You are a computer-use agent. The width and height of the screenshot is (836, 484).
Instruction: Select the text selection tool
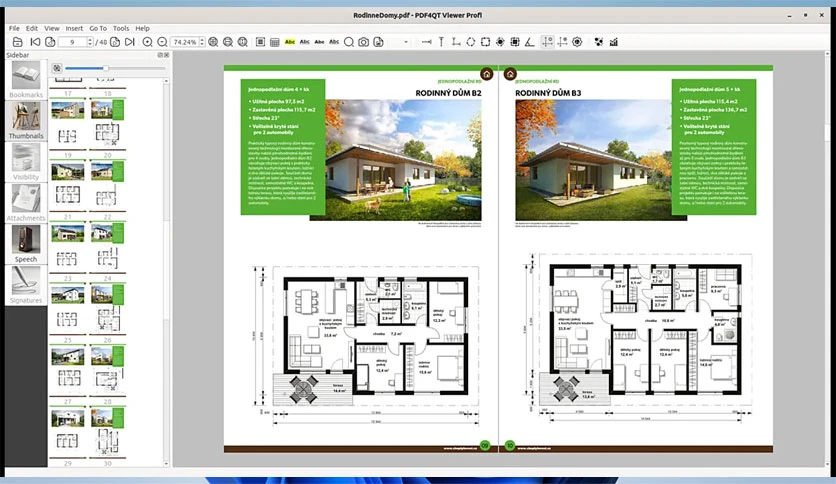[260, 42]
